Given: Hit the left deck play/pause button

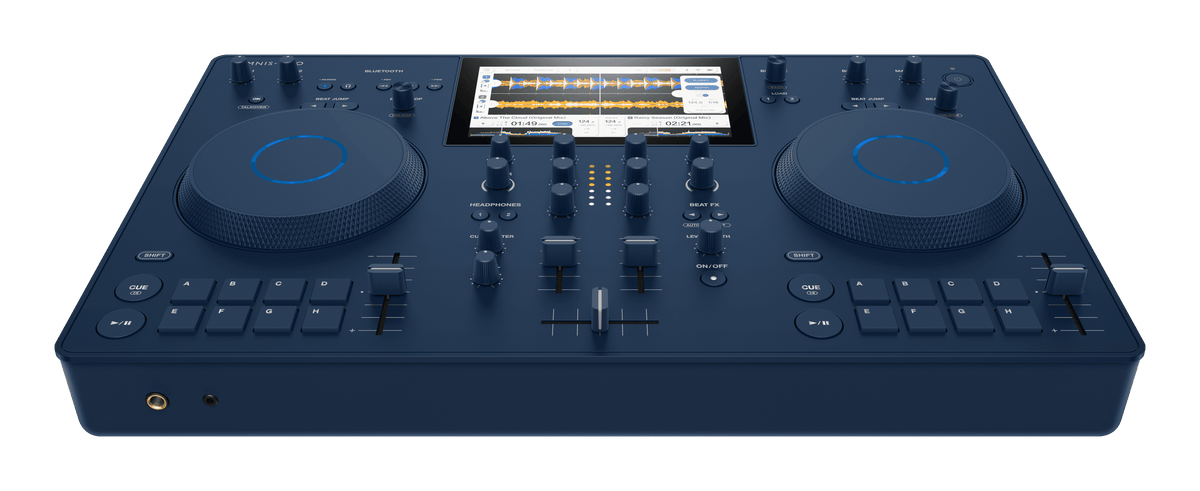Looking at the screenshot, I should 120,324.
